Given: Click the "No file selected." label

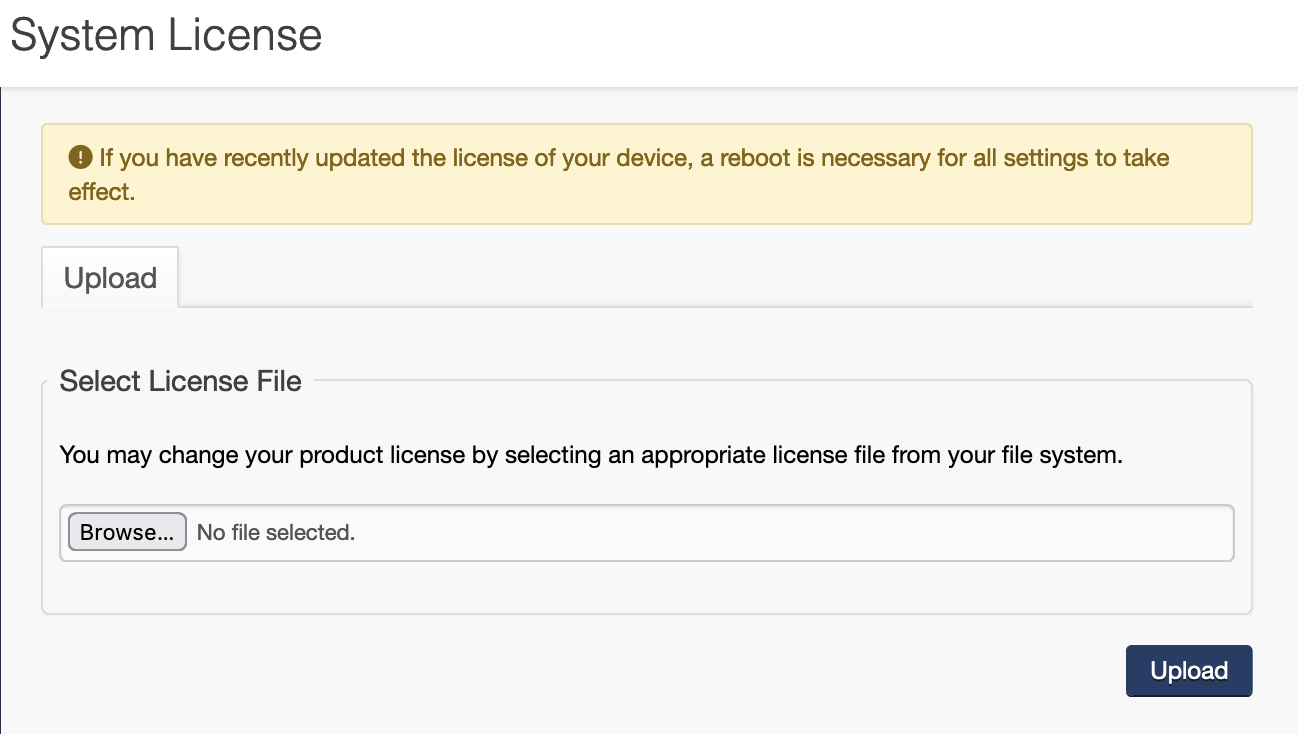Looking at the screenshot, I should 276,533.
